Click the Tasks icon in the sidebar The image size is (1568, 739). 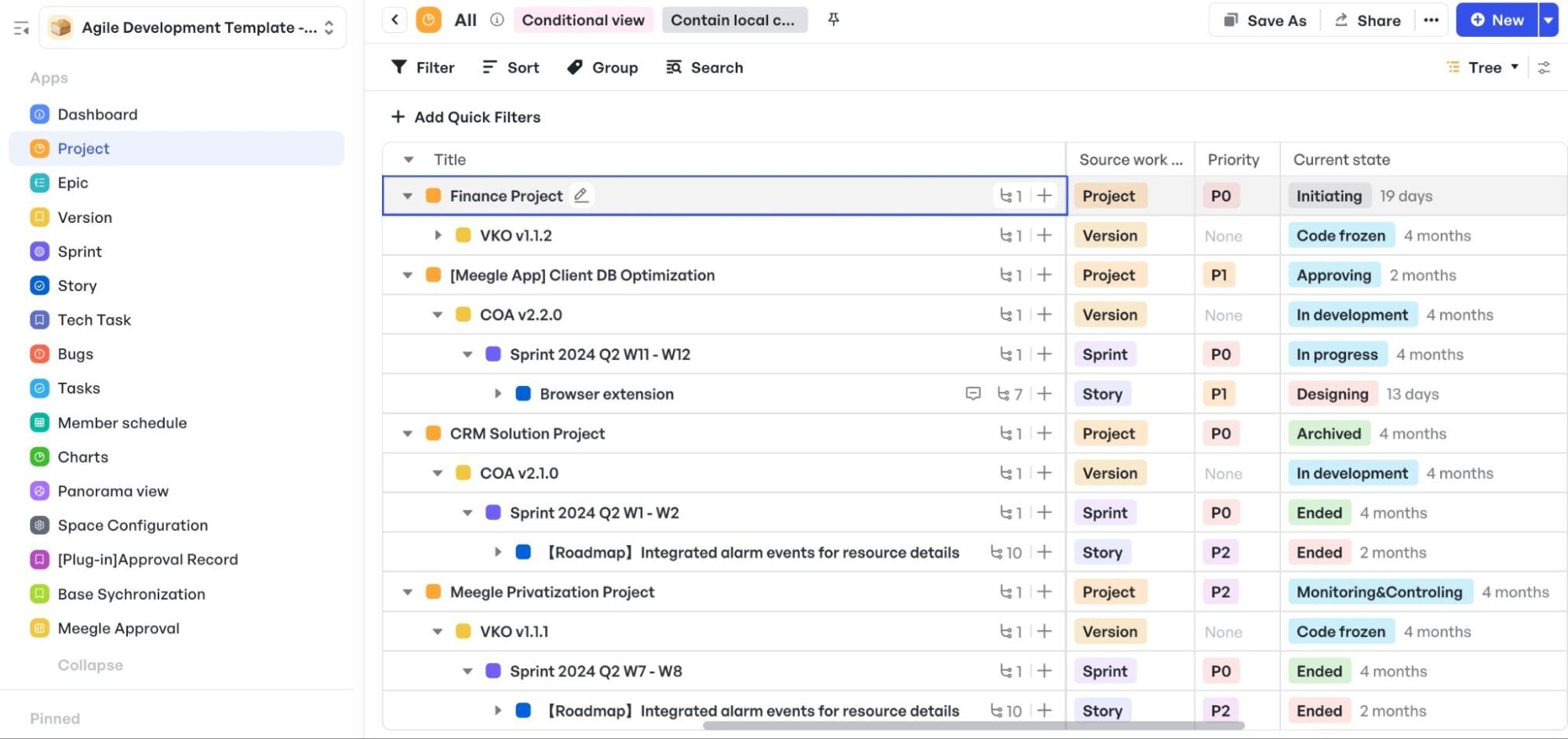[39, 388]
